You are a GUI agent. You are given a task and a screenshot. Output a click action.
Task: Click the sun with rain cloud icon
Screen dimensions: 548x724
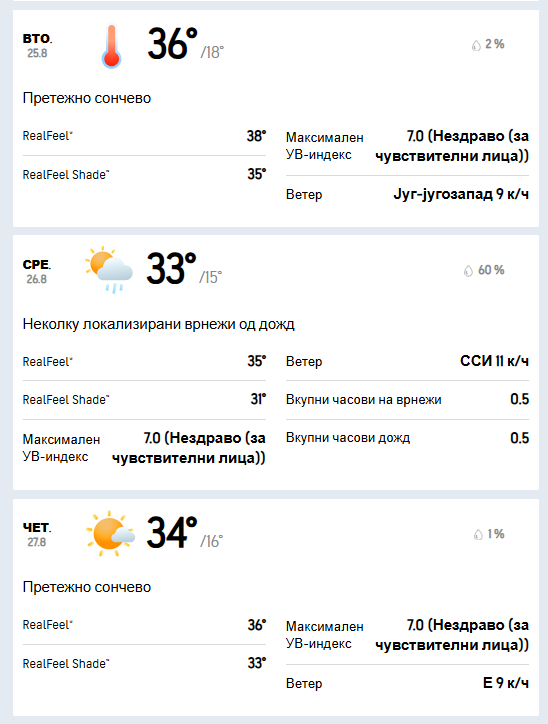(109, 270)
